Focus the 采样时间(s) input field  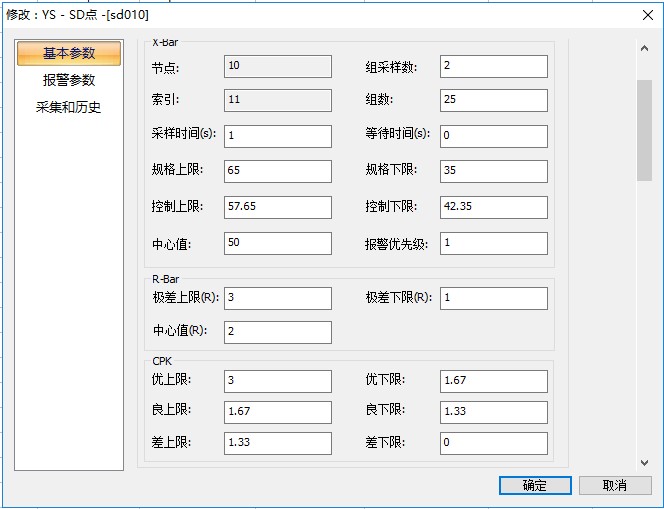pos(277,136)
